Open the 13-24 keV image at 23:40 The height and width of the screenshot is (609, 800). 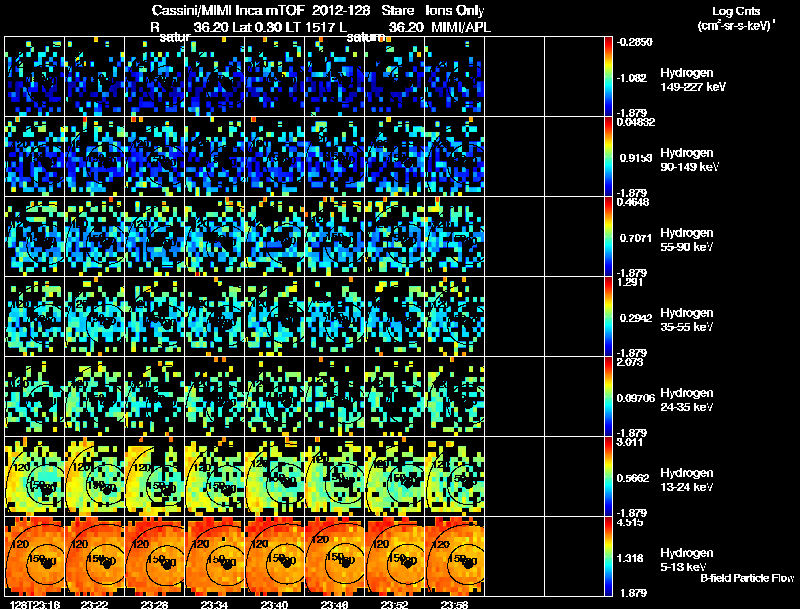point(274,476)
